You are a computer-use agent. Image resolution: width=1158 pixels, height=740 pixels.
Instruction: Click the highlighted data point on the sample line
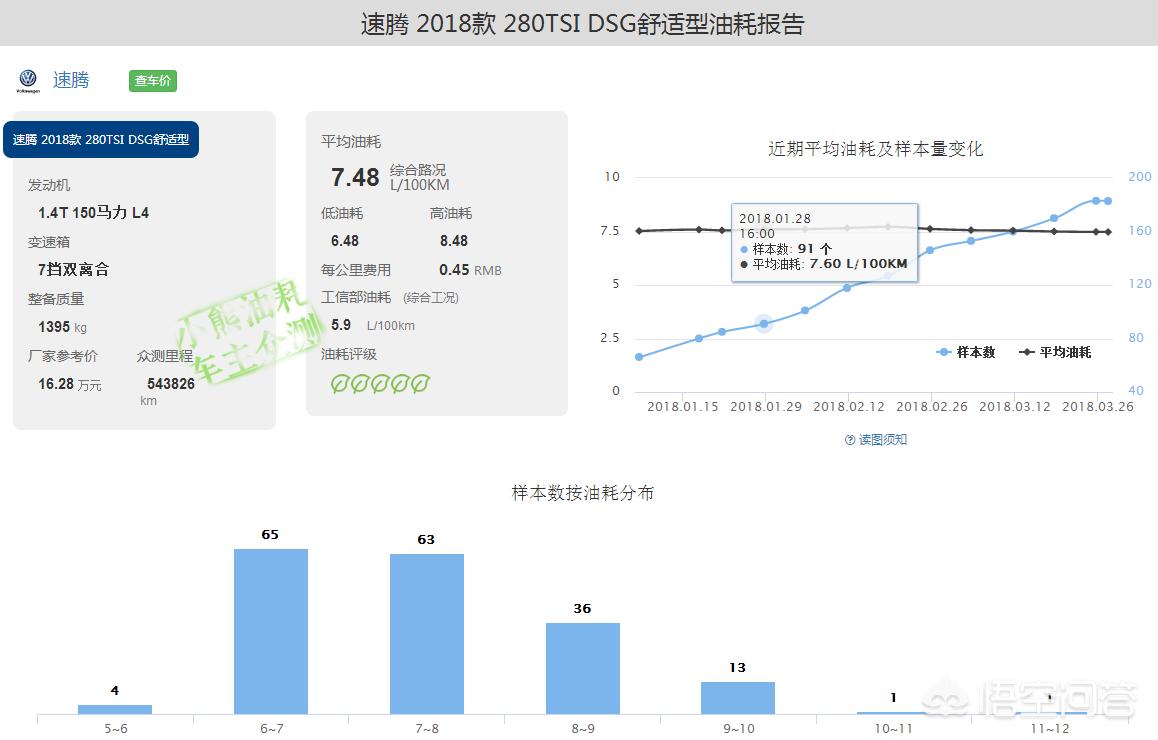click(x=763, y=322)
